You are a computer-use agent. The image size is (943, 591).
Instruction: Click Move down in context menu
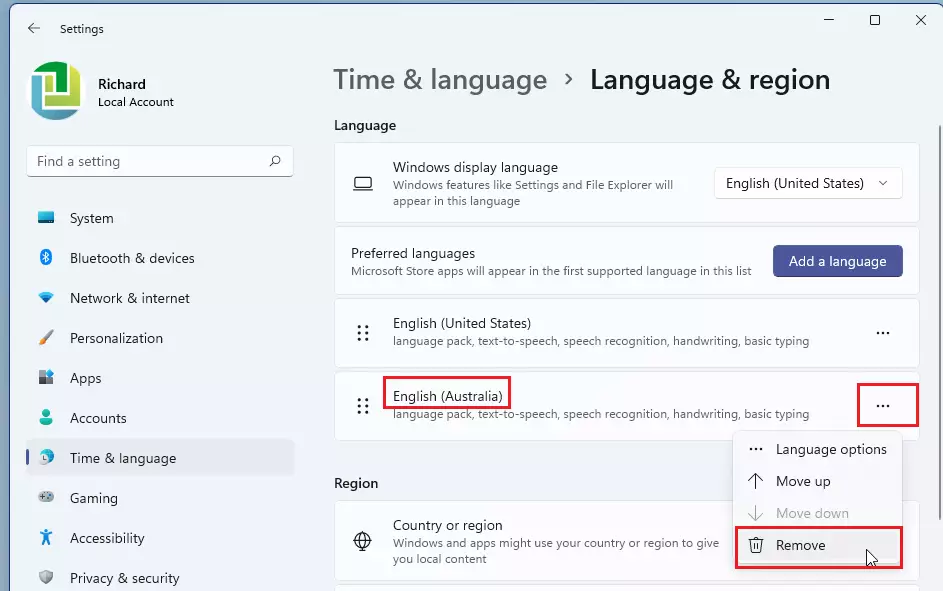(818, 513)
